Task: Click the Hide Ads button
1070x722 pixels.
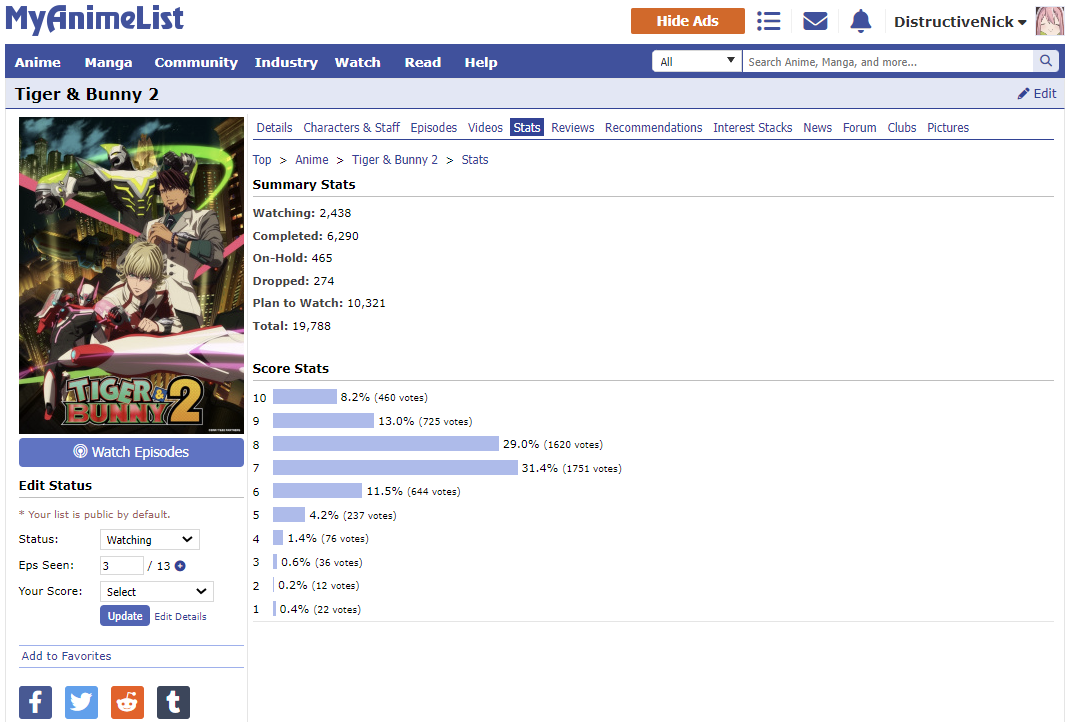Action: (x=687, y=21)
